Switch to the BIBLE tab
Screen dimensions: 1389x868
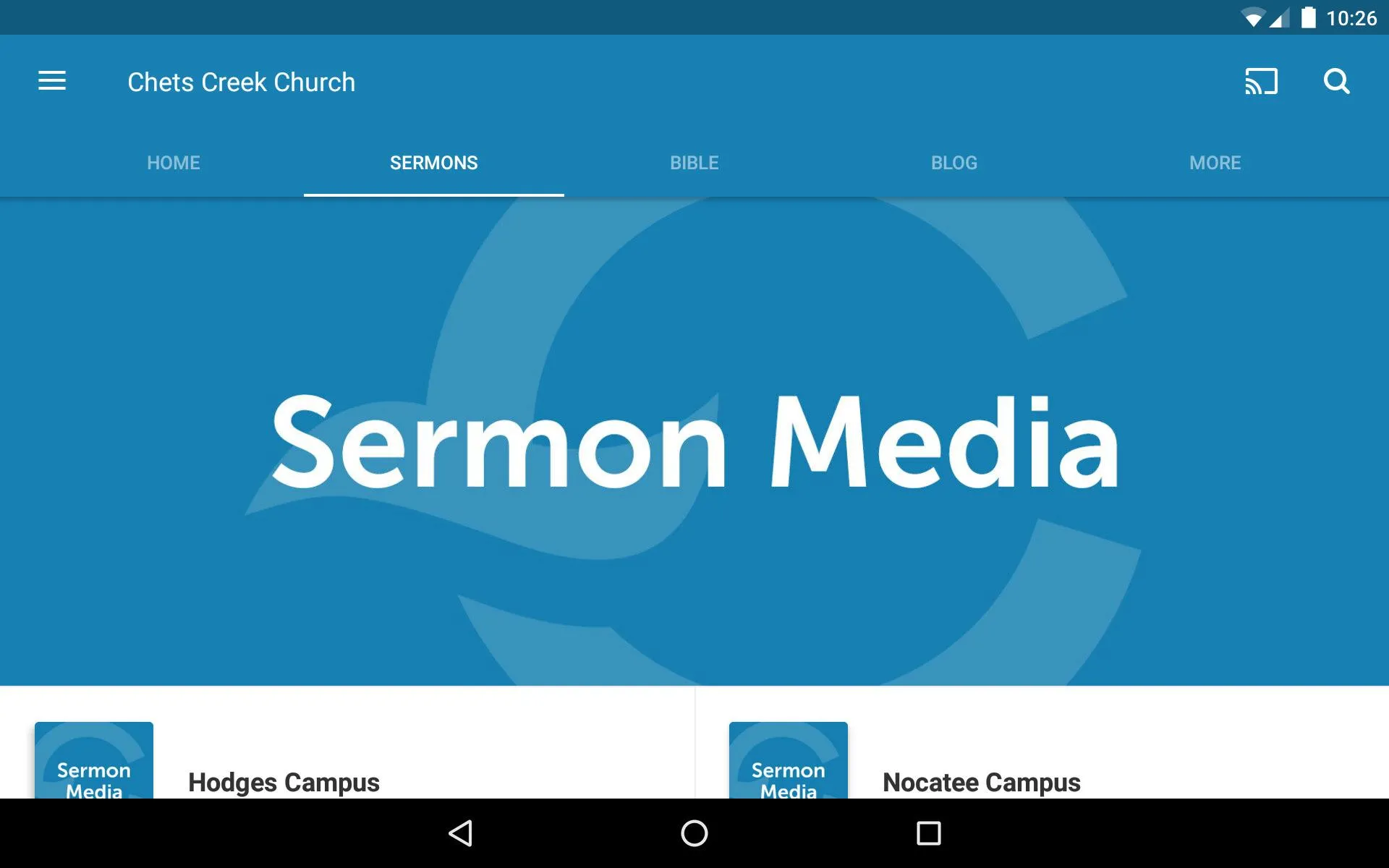pos(692,162)
